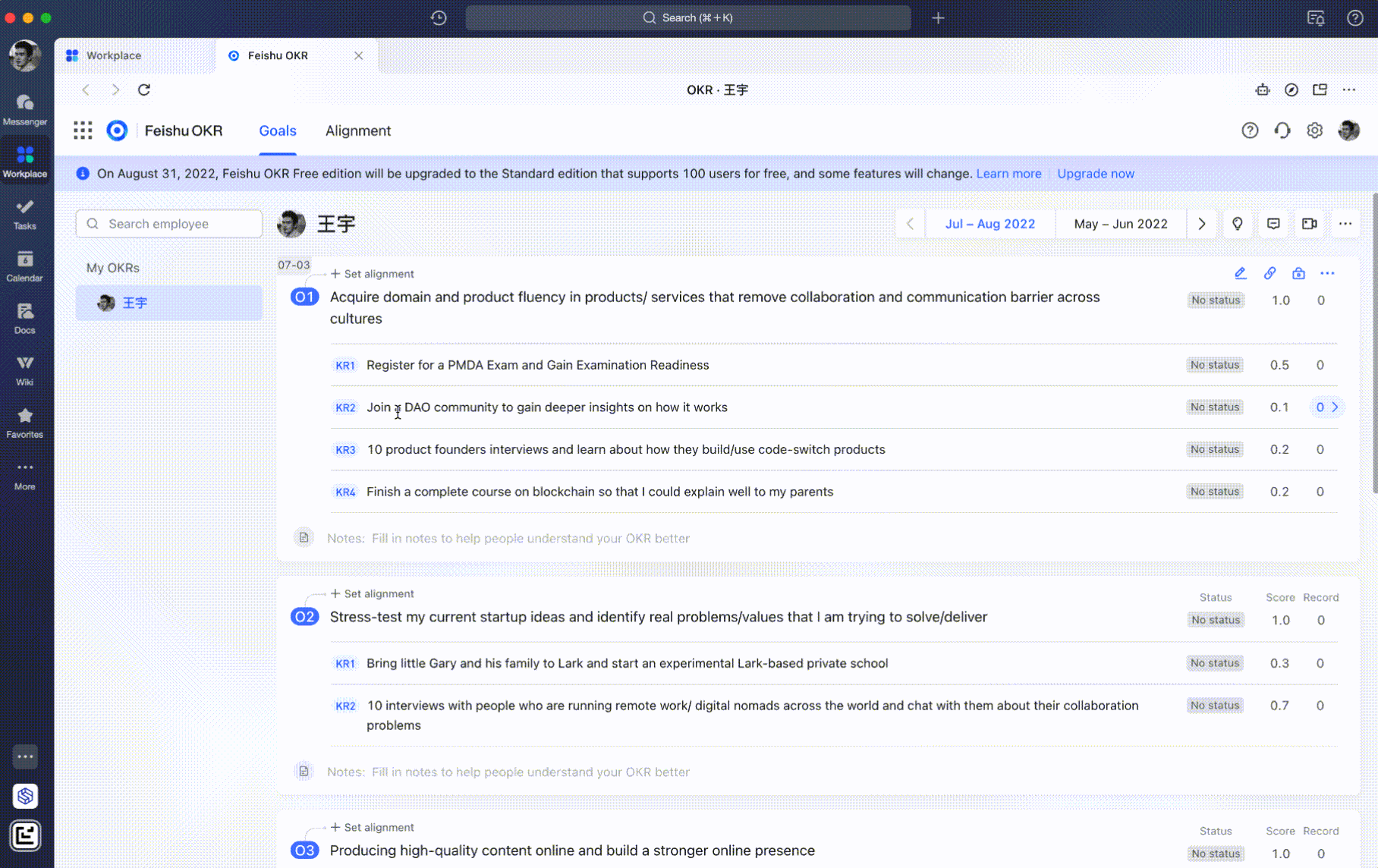Image resolution: width=1378 pixels, height=868 pixels.
Task: Click the bot icon in page toolbar
Action: coord(1263,90)
